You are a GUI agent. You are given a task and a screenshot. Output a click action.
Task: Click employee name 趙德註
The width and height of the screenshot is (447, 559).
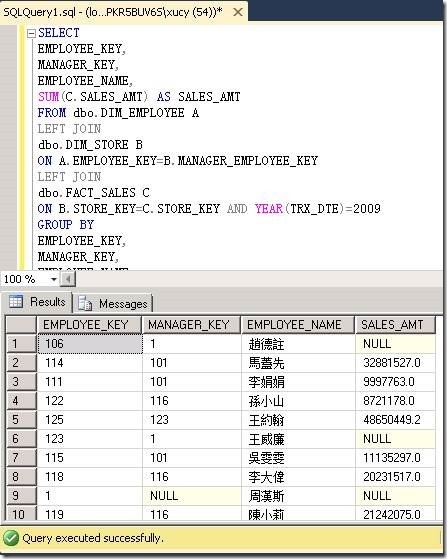tap(298, 344)
